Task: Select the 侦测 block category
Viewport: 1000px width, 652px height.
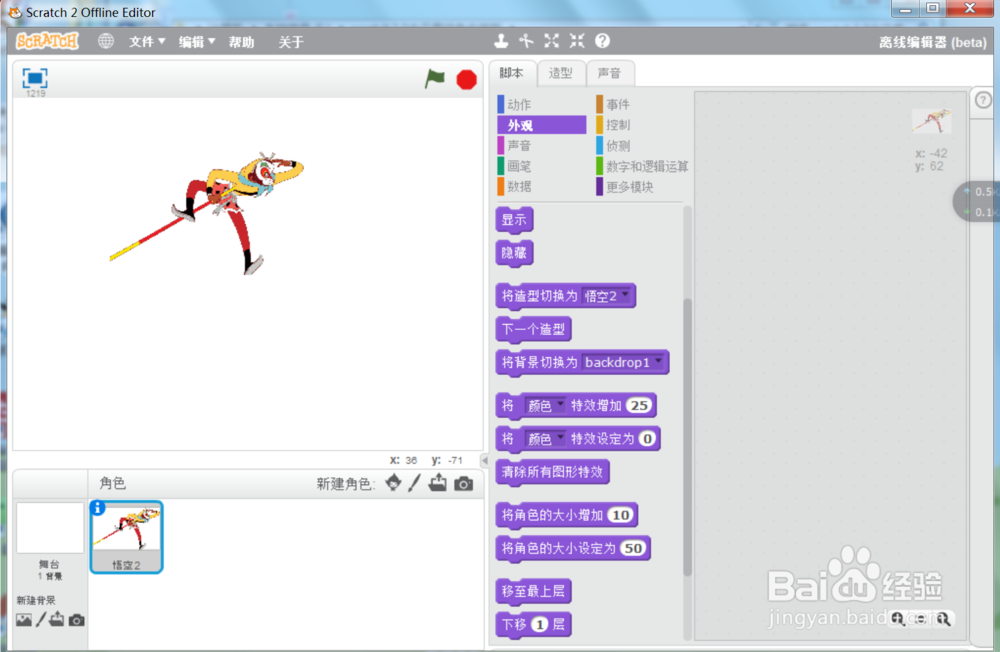Action: 642,145
